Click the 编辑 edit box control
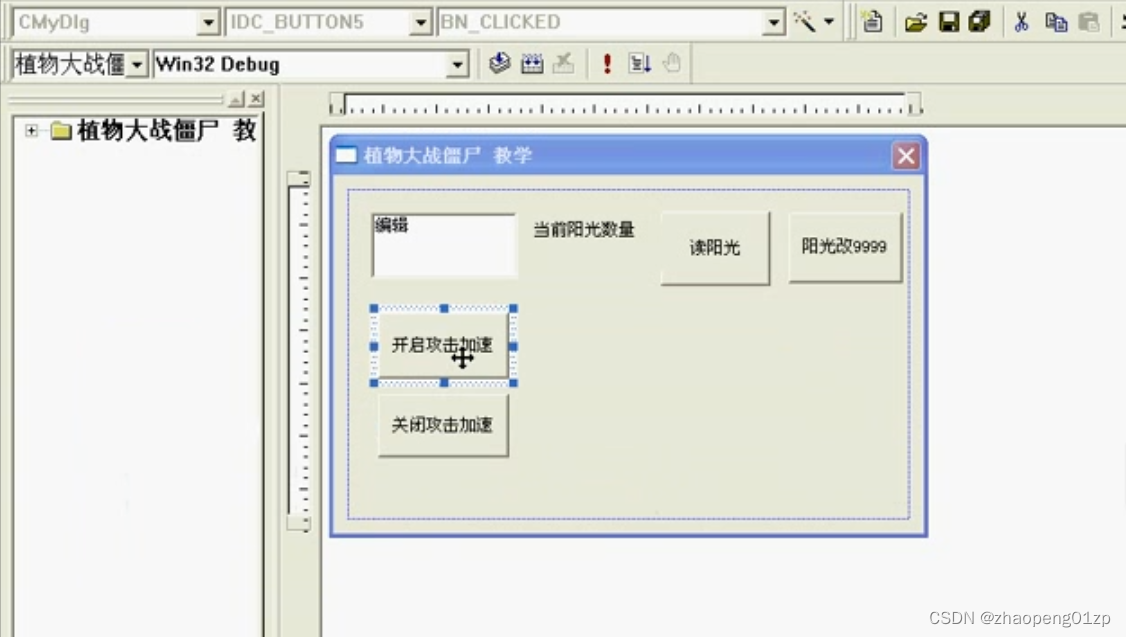This screenshot has height=637, width=1126. 444,245
